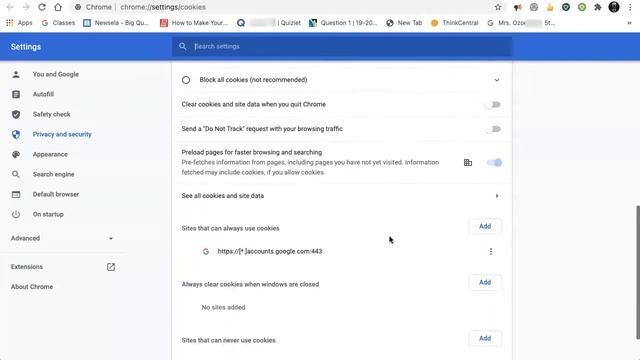Image resolution: width=640 pixels, height=360 pixels.
Task: Expand the Advanced section in sidebar
Action: tap(62, 238)
